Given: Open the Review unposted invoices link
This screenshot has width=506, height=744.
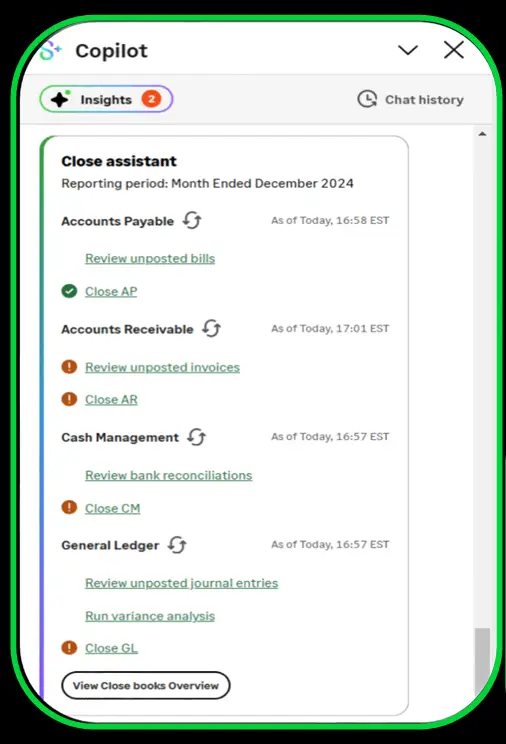Looking at the screenshot, I should click(x=162, y=367).
